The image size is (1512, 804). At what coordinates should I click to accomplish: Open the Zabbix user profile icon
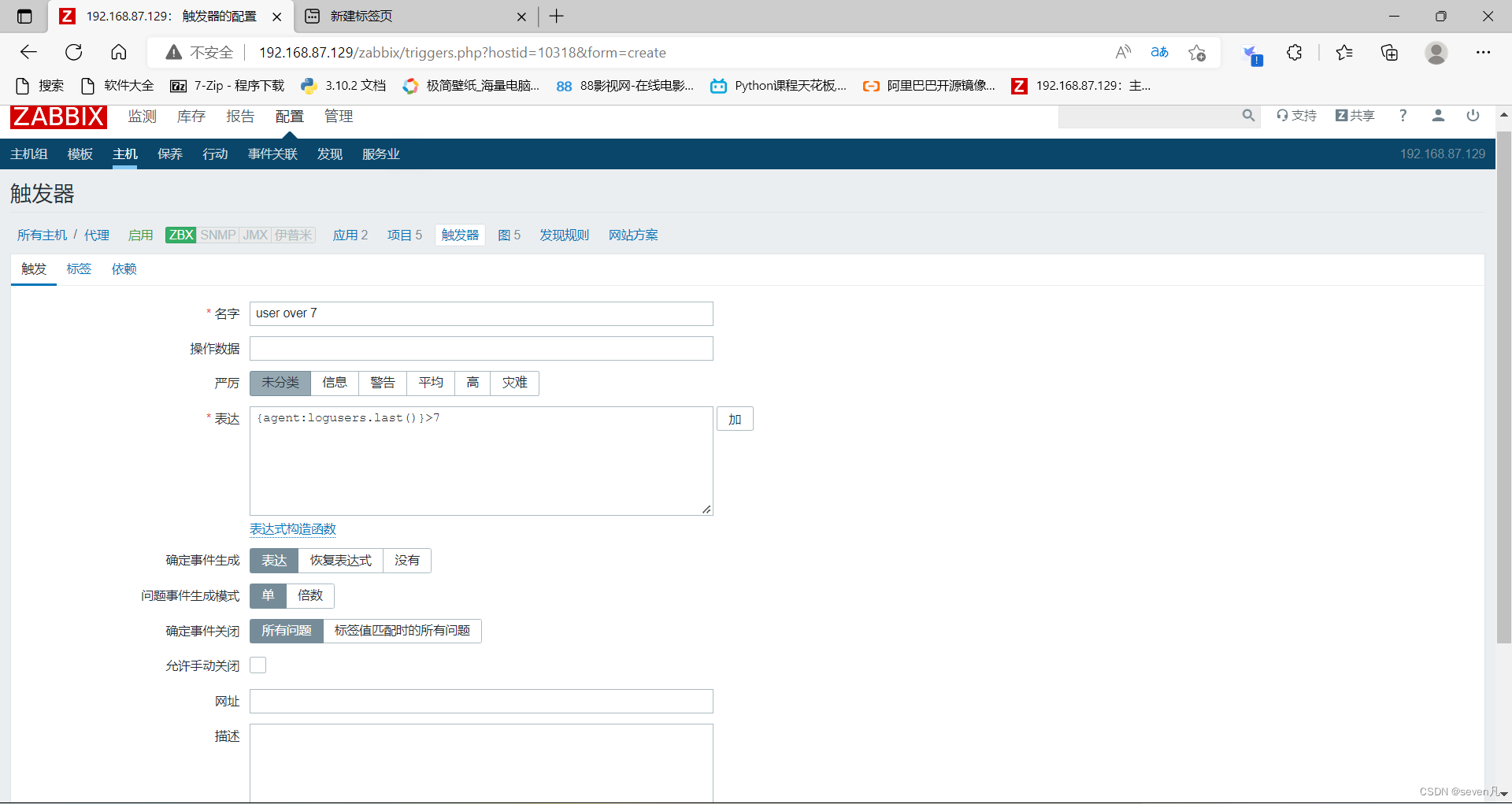coord(1438,116)
